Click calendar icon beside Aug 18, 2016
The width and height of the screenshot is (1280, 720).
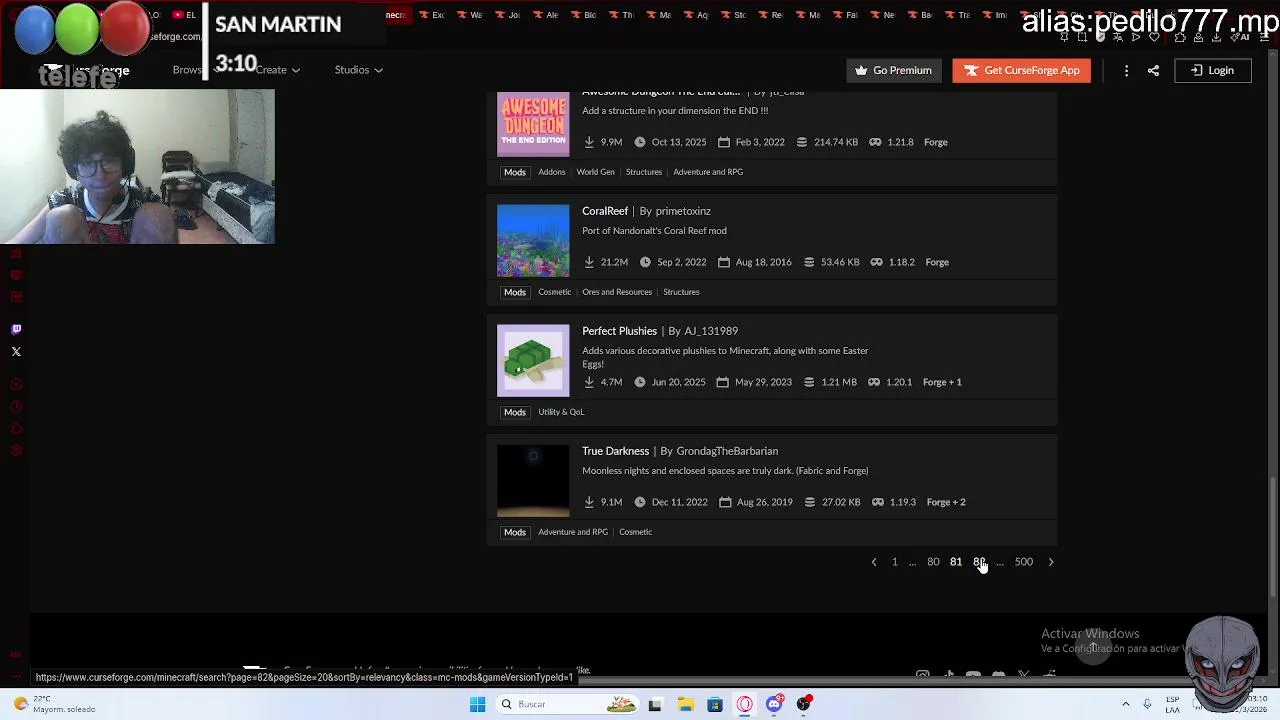(724, 262)
